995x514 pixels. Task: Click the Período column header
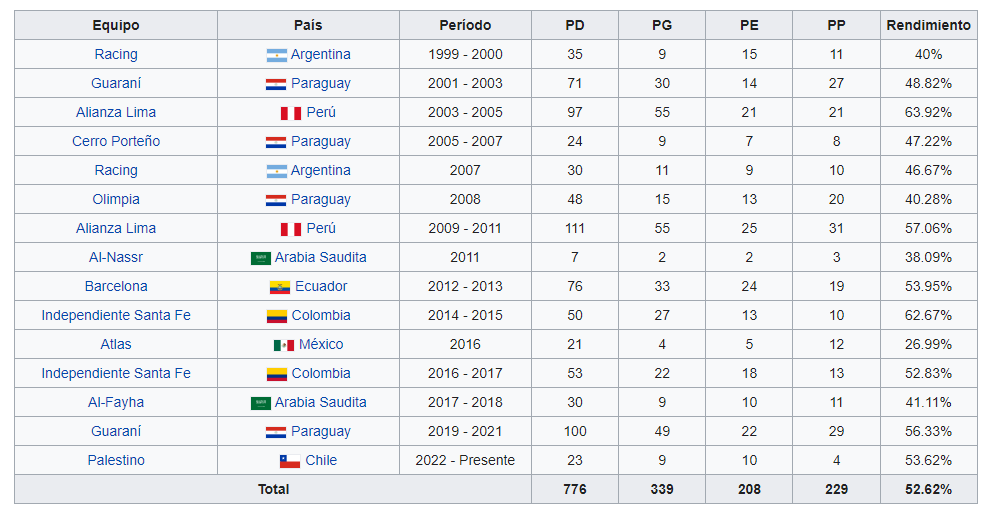465,25
